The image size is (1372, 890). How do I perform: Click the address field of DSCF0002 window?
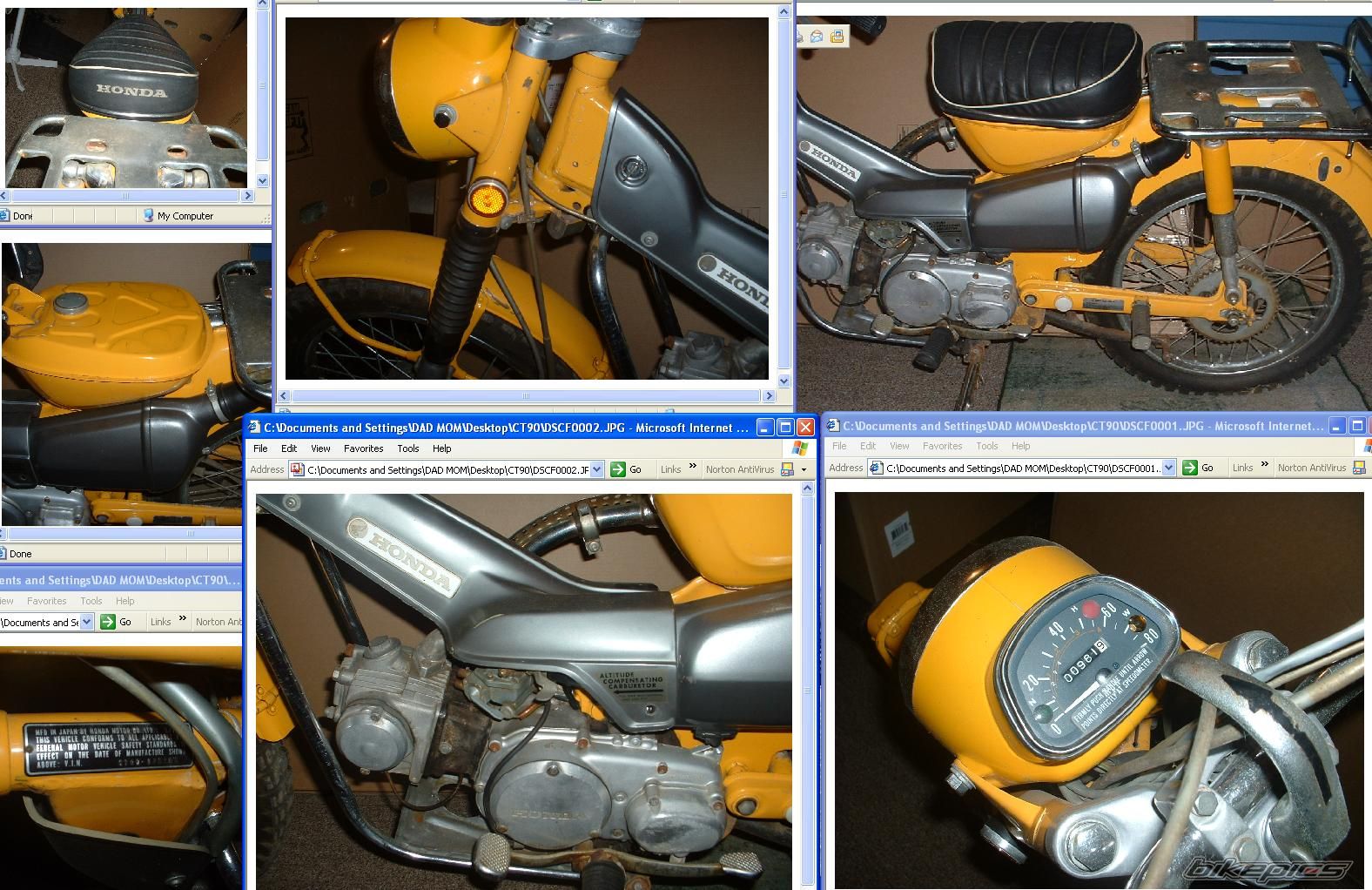[x=447, y=469]
